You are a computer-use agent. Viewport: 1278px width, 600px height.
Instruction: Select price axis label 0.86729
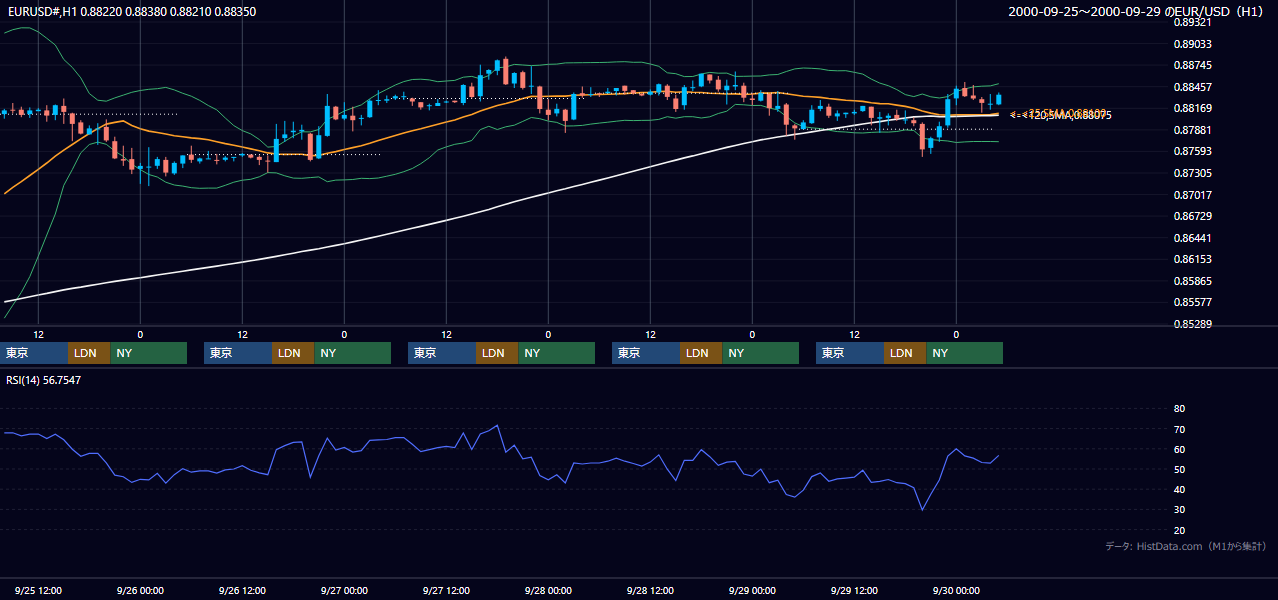tap(1192, 216)
